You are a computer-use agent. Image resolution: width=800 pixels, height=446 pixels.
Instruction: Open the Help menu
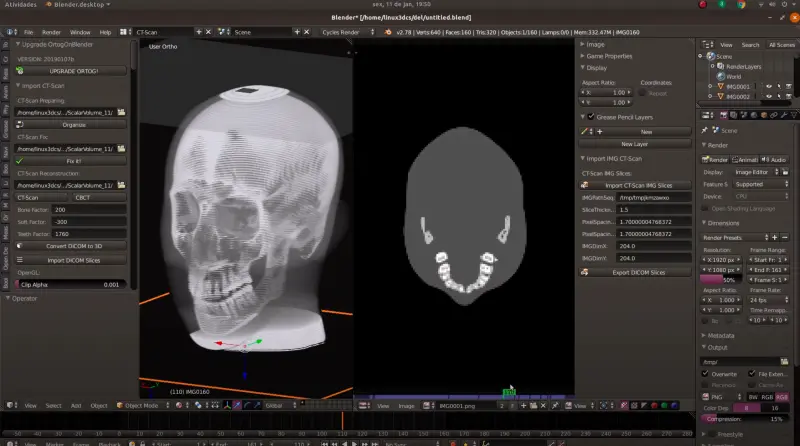pyautogui.click(x=105, y=32)
